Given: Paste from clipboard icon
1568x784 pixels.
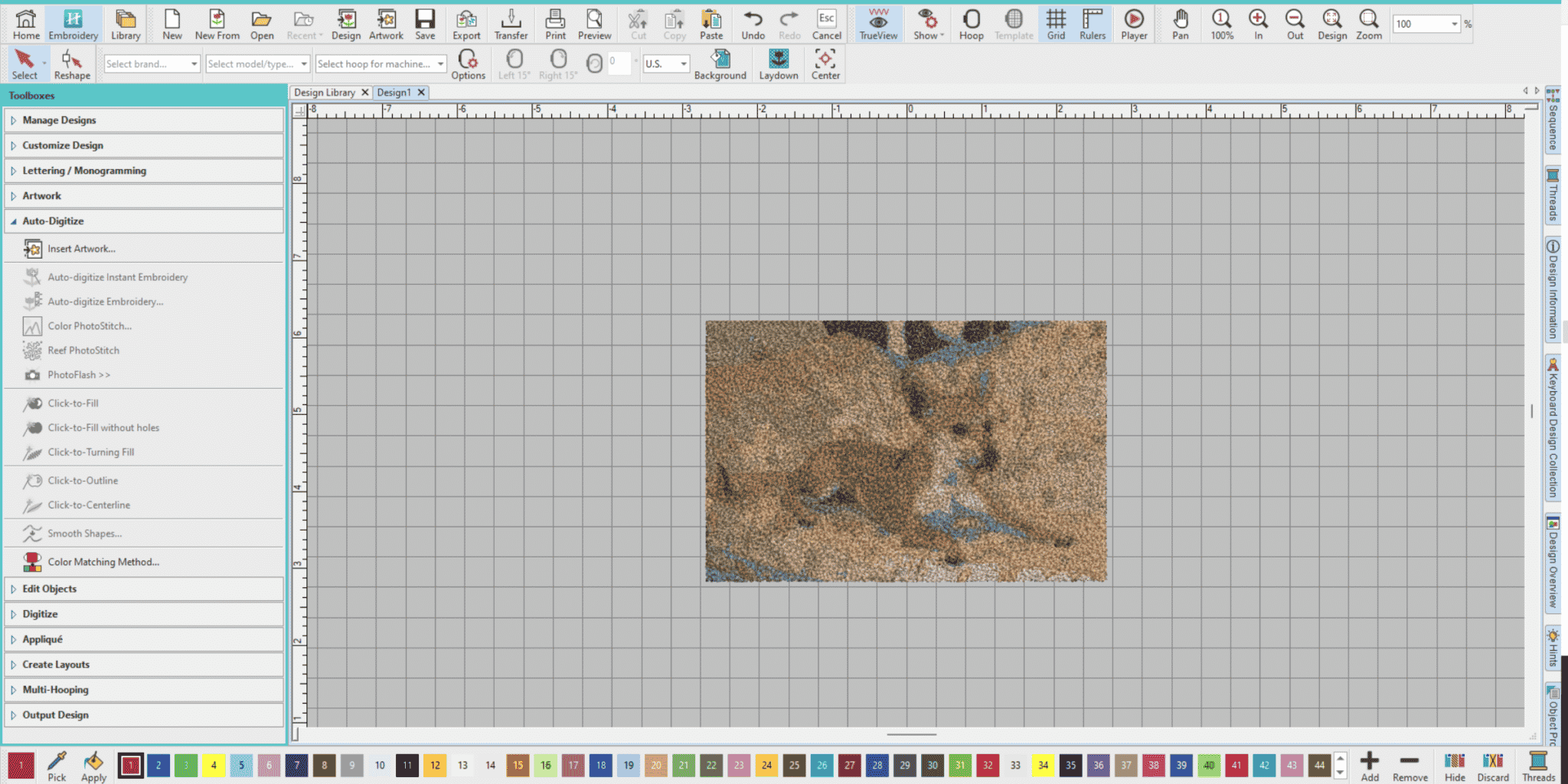Looking at the screenshot, I should coord(711,24).
